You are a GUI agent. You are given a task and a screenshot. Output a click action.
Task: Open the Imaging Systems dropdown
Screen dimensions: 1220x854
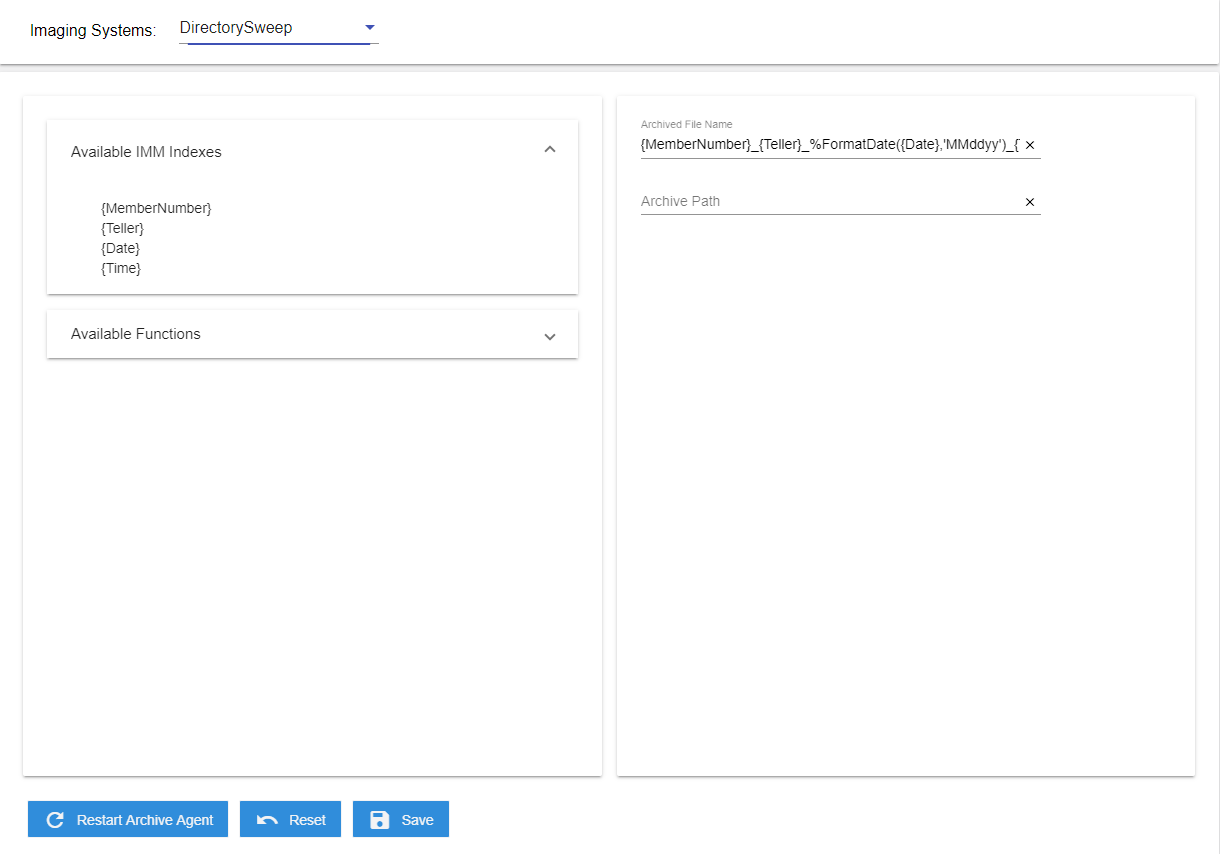click(x=278, y=28)
